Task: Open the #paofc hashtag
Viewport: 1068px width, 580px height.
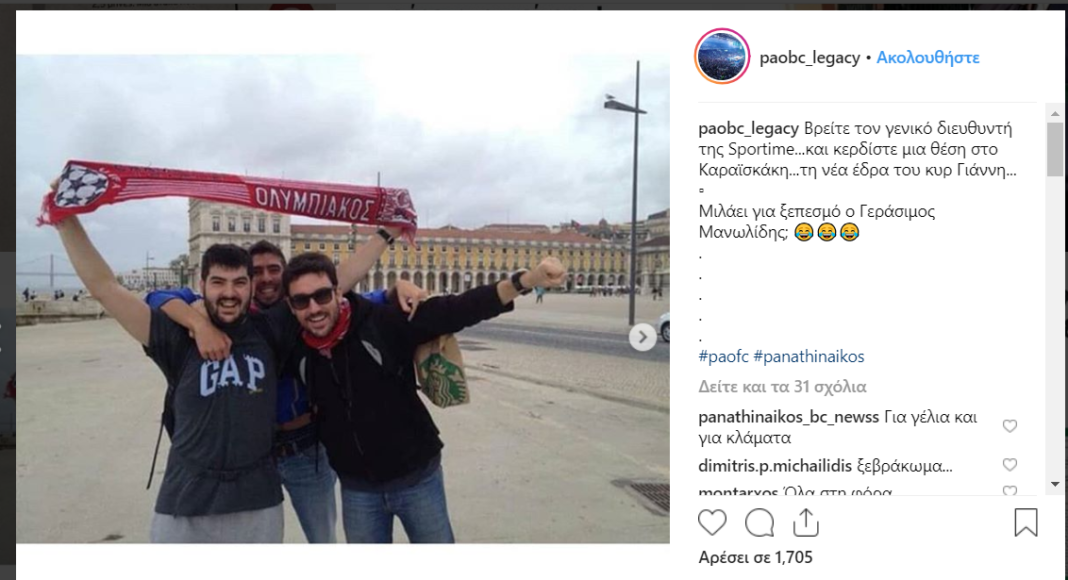Action: pyautogui.click(x=723, y=356)
